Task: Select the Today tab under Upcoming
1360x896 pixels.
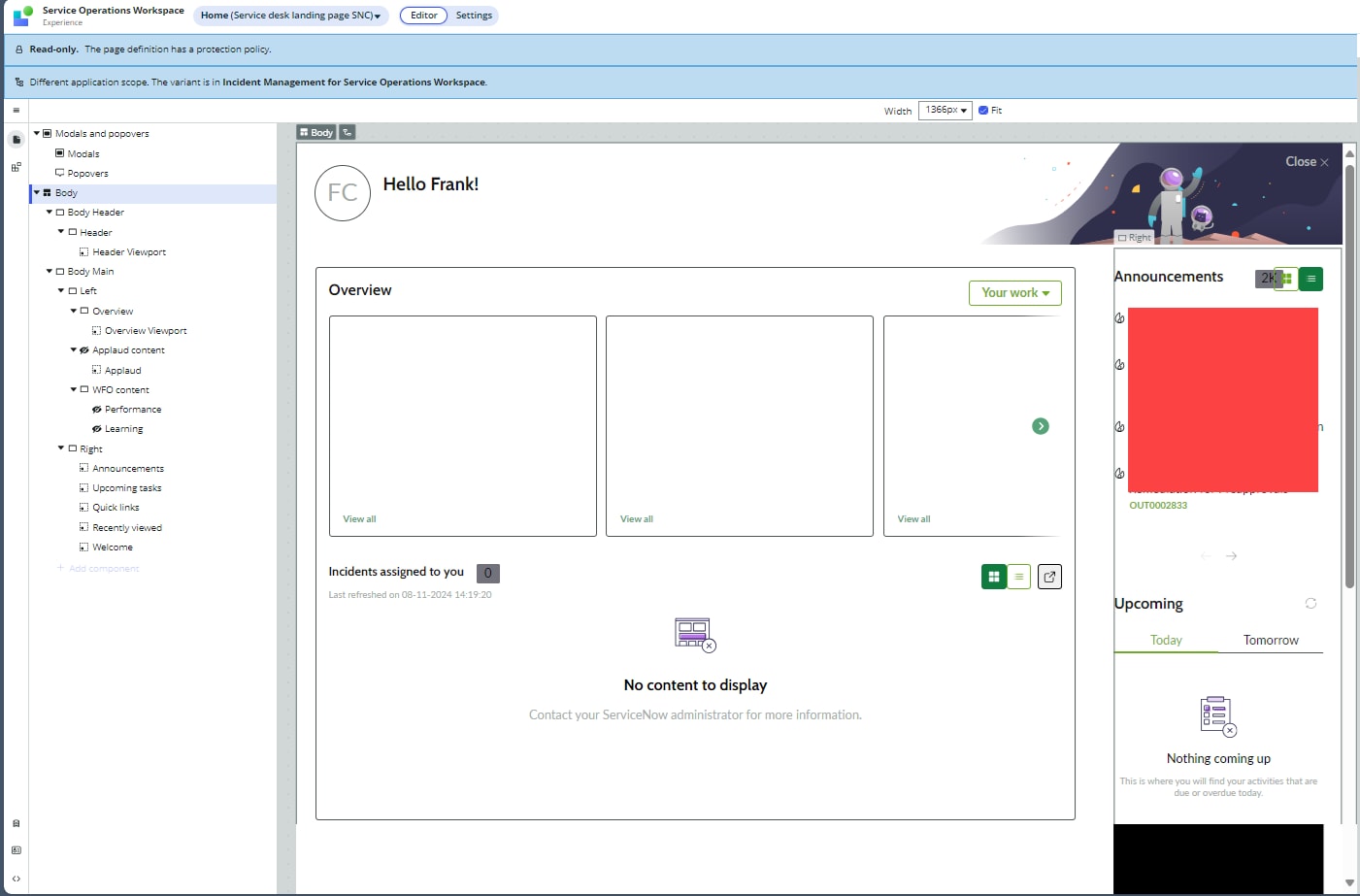Action: click(x=1166, y=641)
